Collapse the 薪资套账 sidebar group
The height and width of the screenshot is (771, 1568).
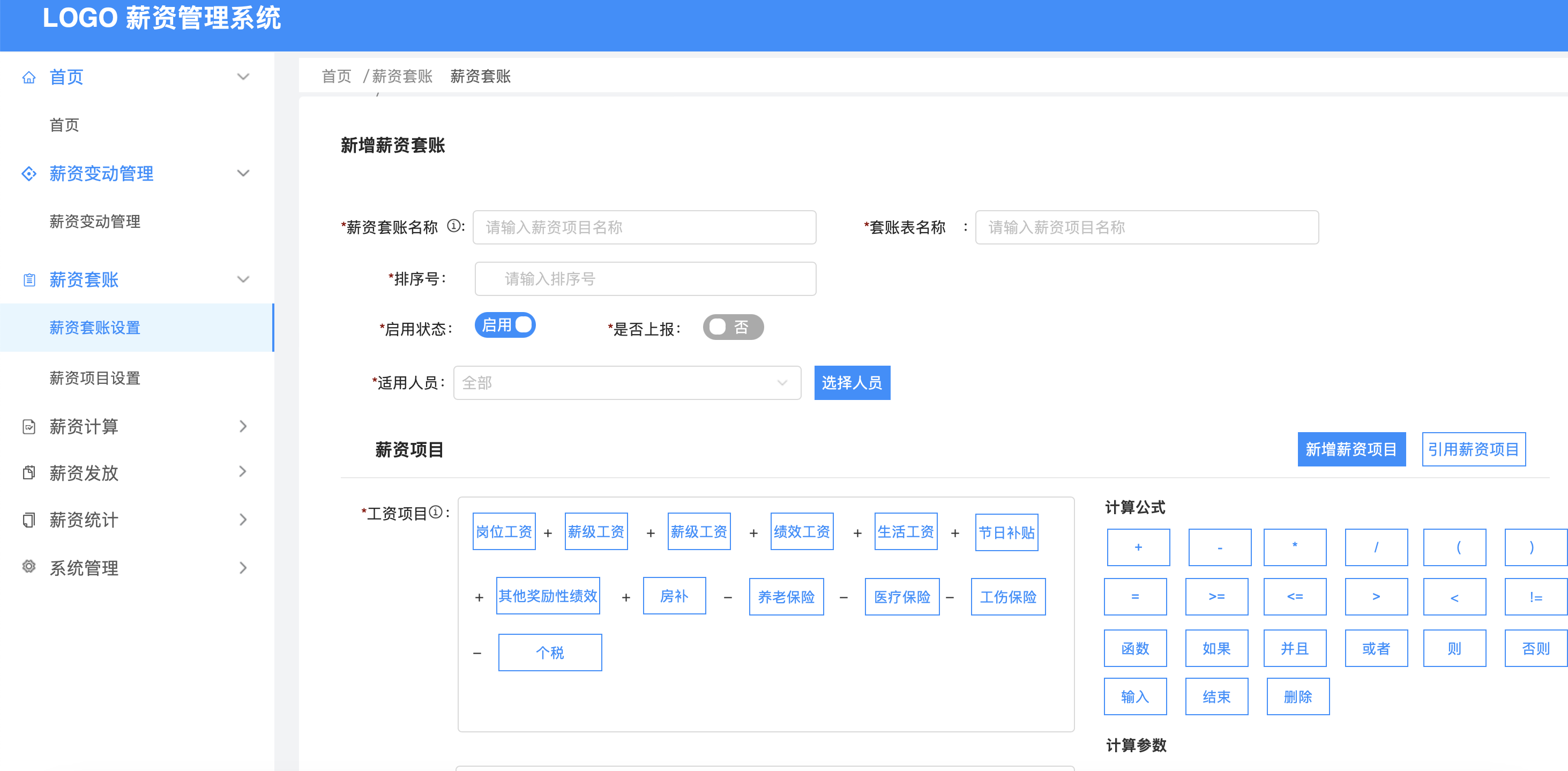[243, 279]
